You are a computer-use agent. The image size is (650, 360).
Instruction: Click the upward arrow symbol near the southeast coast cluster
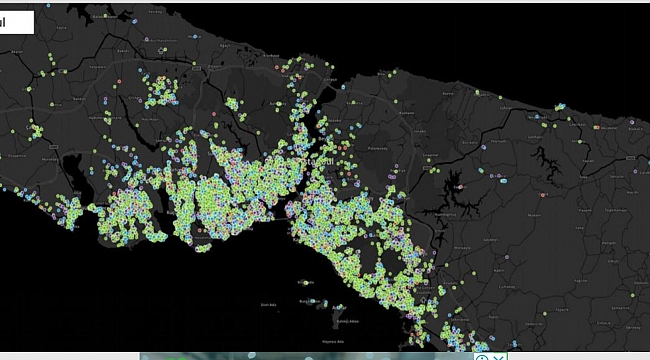coord(423,299)
